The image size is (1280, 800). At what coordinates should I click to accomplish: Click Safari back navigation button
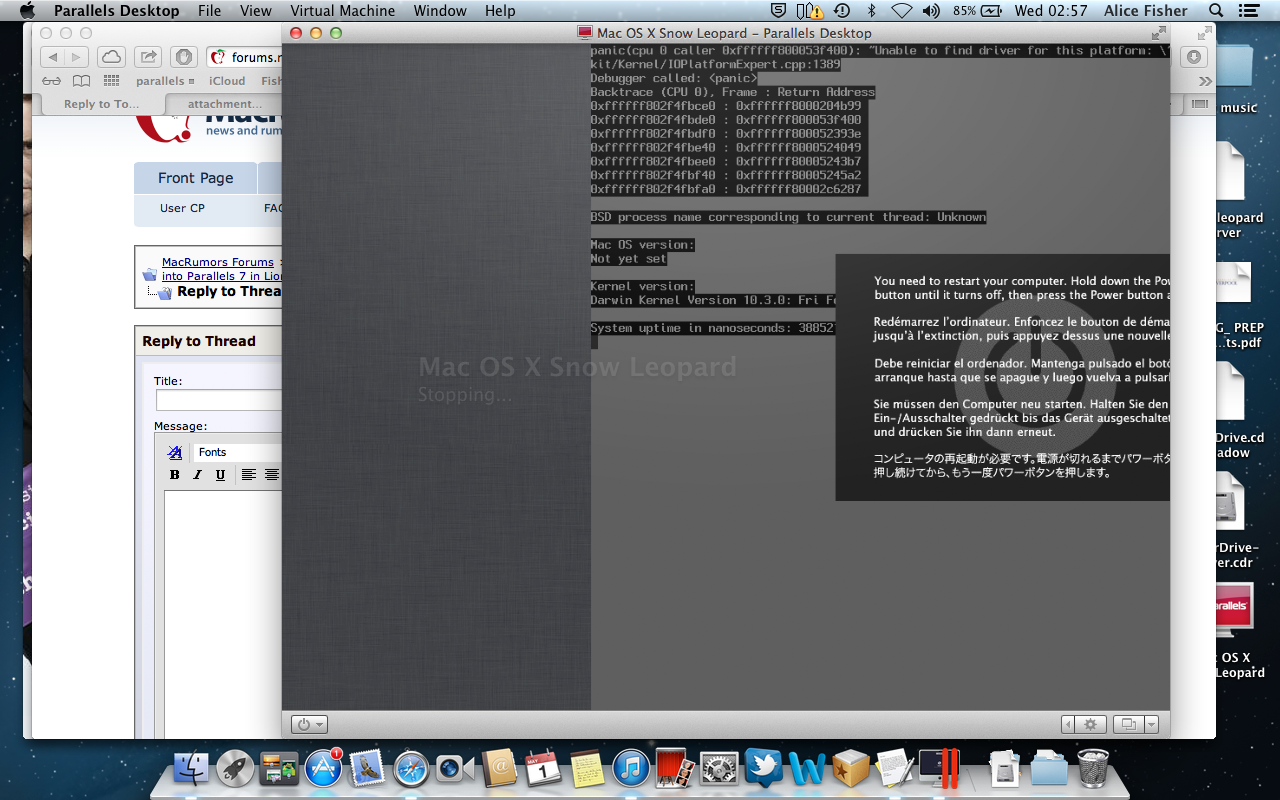pos(53,57)
